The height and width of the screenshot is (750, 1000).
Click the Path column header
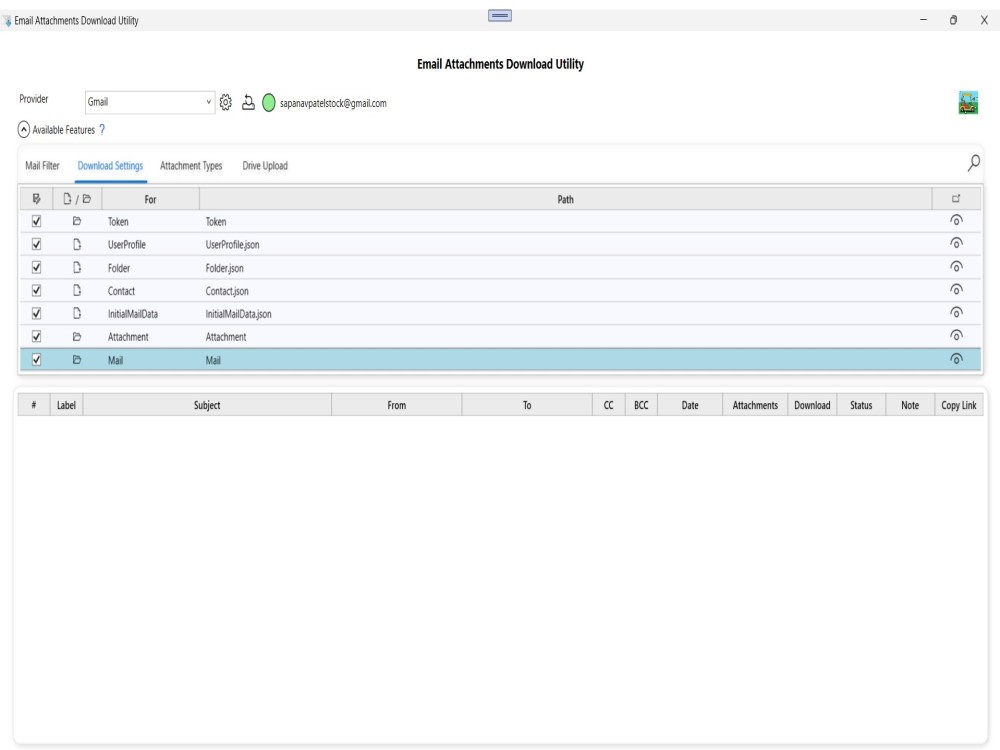565,199
